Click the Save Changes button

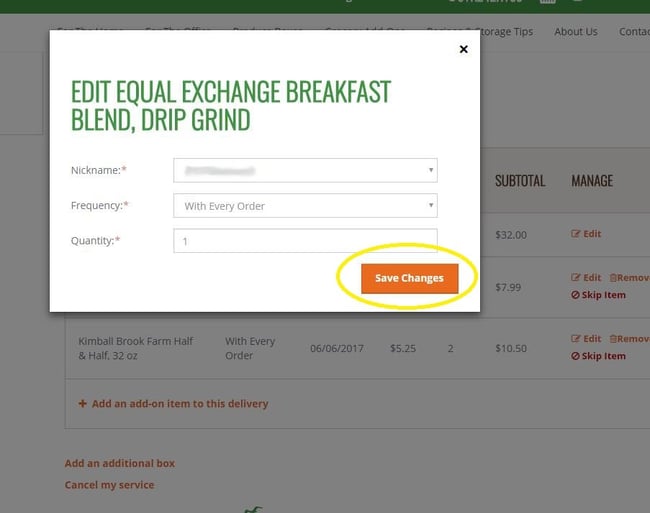410,278
